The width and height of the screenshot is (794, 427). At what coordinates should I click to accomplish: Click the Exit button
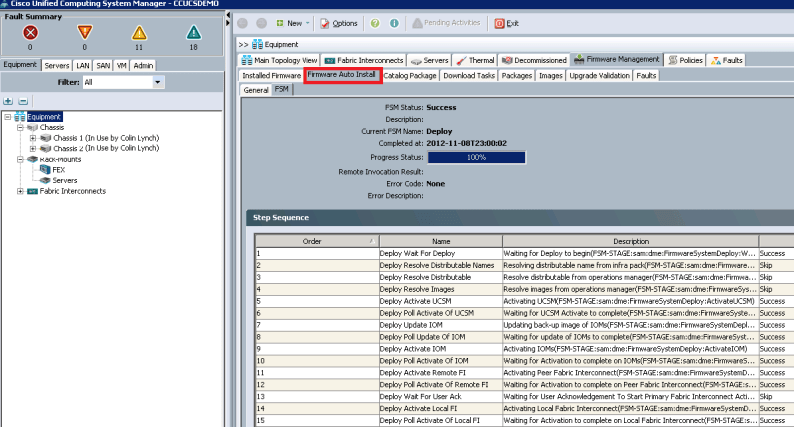tap(507, 22)
